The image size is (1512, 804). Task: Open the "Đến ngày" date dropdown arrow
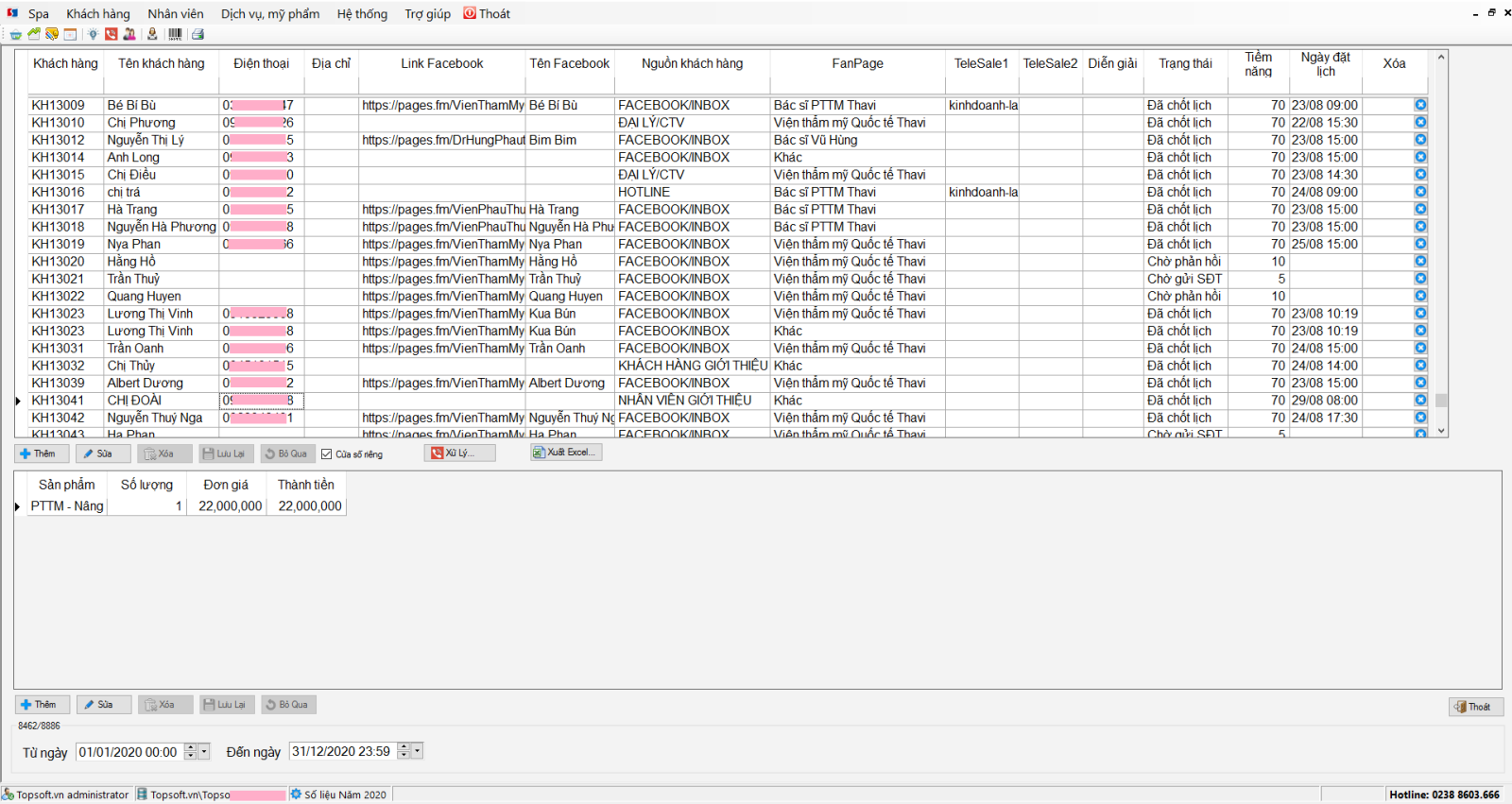click(x=418, y=752)
